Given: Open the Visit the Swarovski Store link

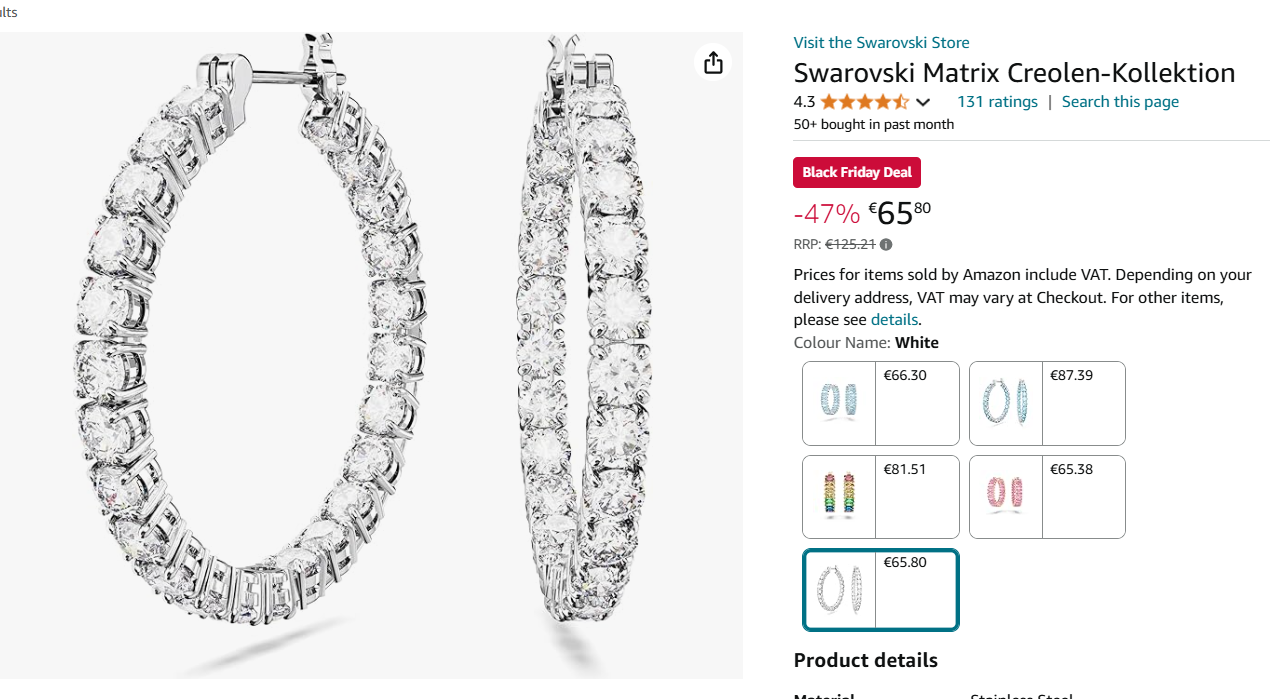Looking at the screenshot, I should (881, 42).
